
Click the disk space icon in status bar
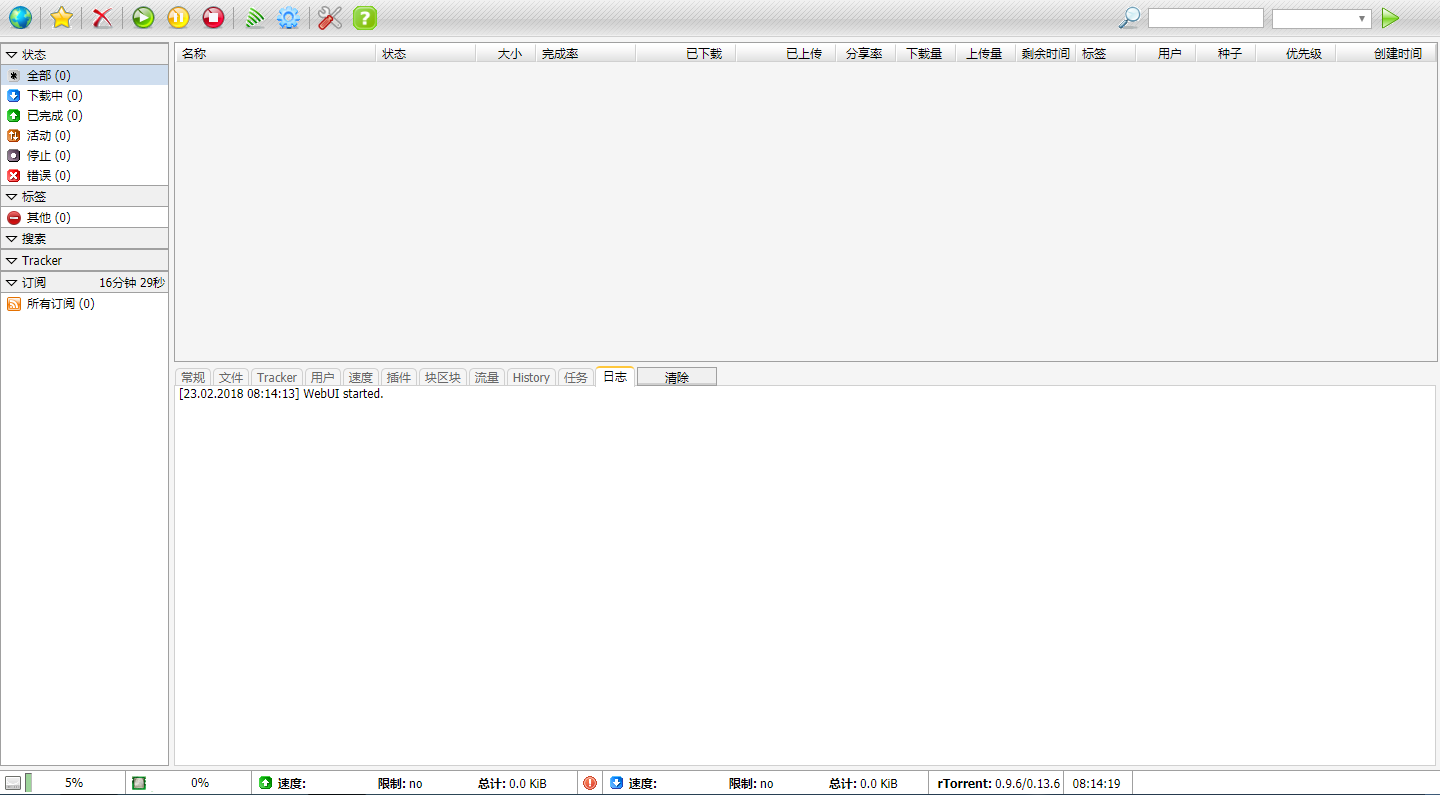pos(13,783)
